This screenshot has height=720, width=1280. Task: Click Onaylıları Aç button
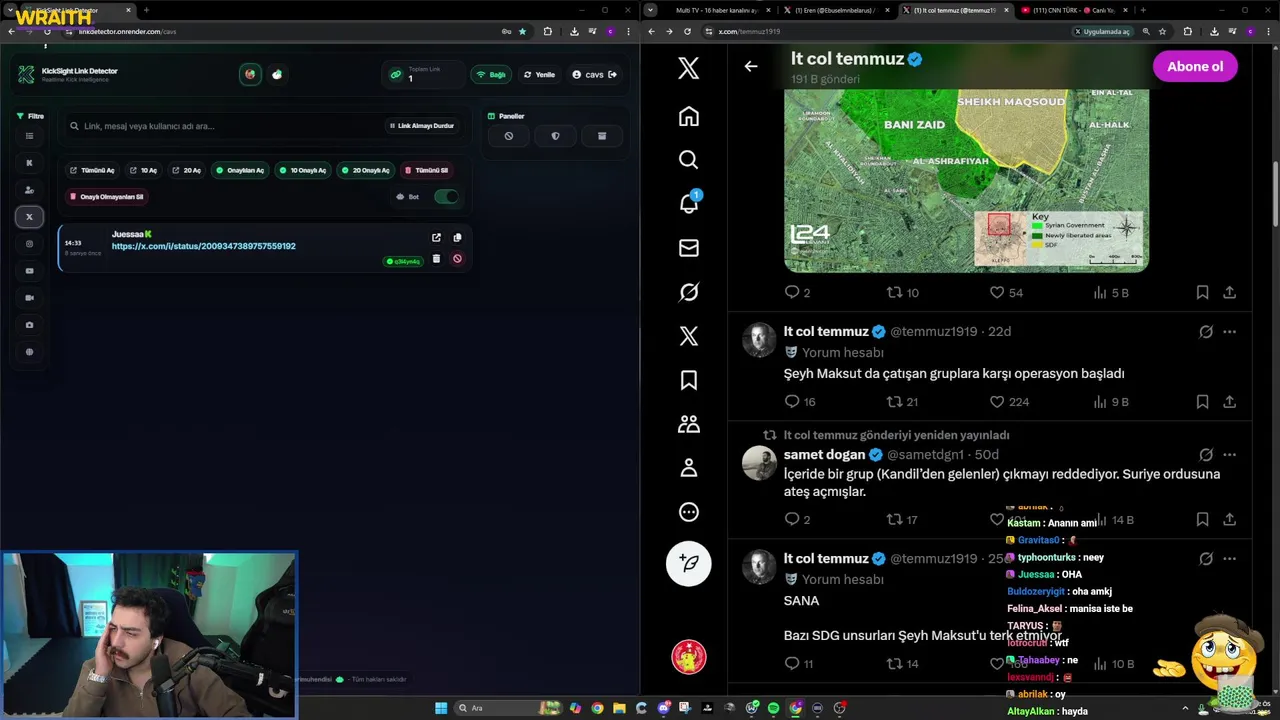tap(240, 171)
